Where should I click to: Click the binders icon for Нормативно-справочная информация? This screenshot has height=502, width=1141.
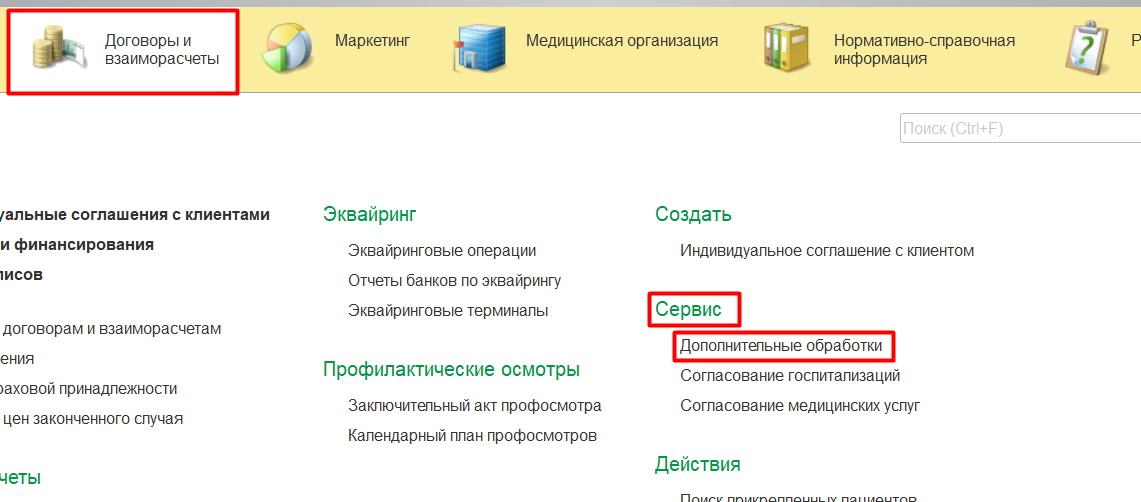click(x=788, y=49)
